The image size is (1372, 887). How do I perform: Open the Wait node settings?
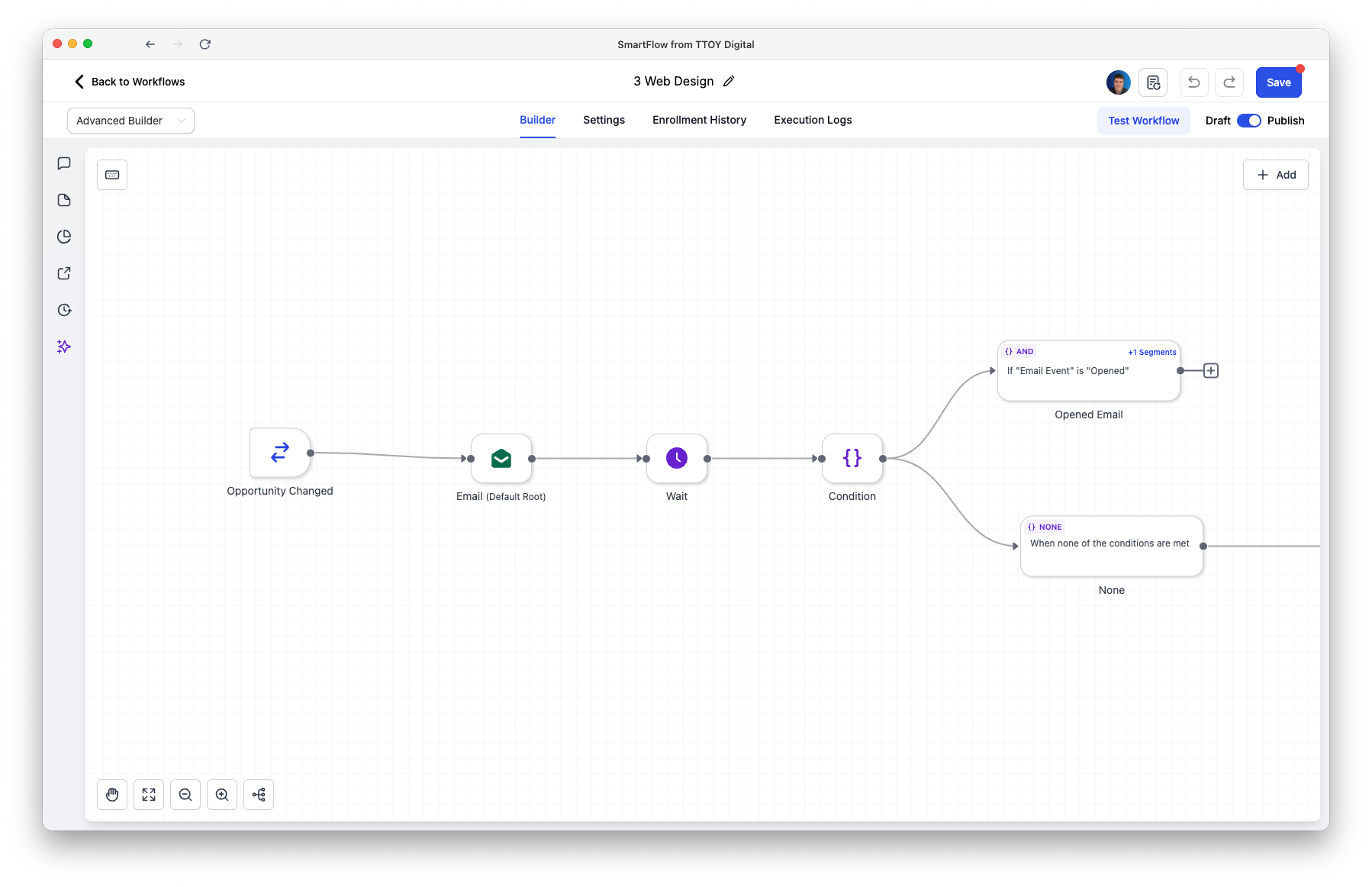pos(677,459)
